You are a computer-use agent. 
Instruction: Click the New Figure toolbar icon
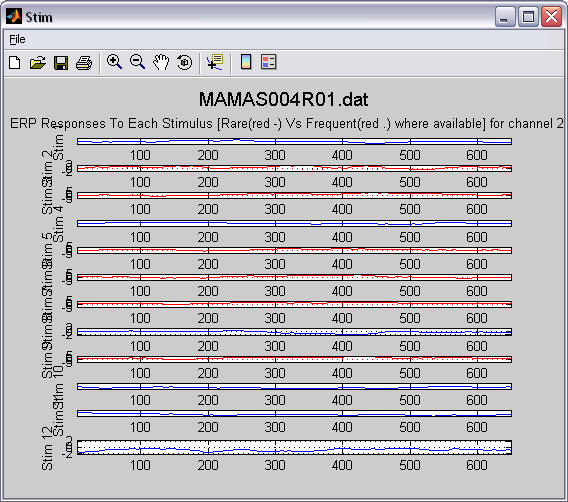coord(14,63)
